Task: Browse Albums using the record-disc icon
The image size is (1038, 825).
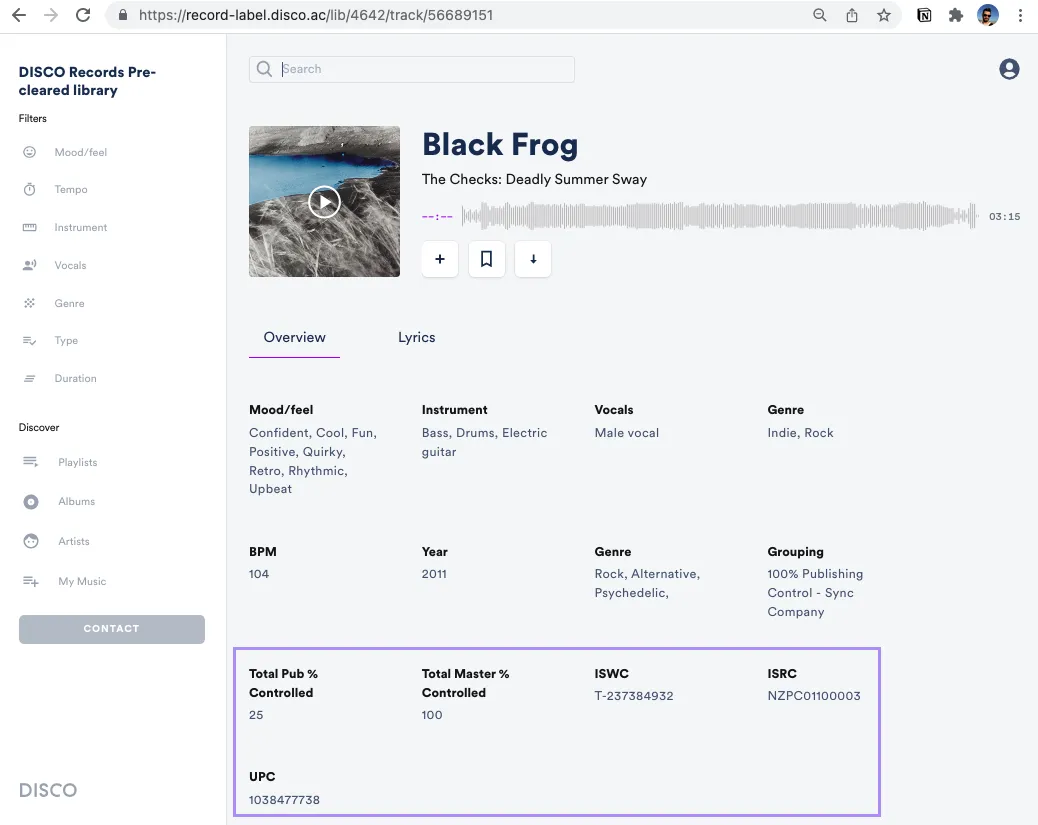Action: pos(30,501)
